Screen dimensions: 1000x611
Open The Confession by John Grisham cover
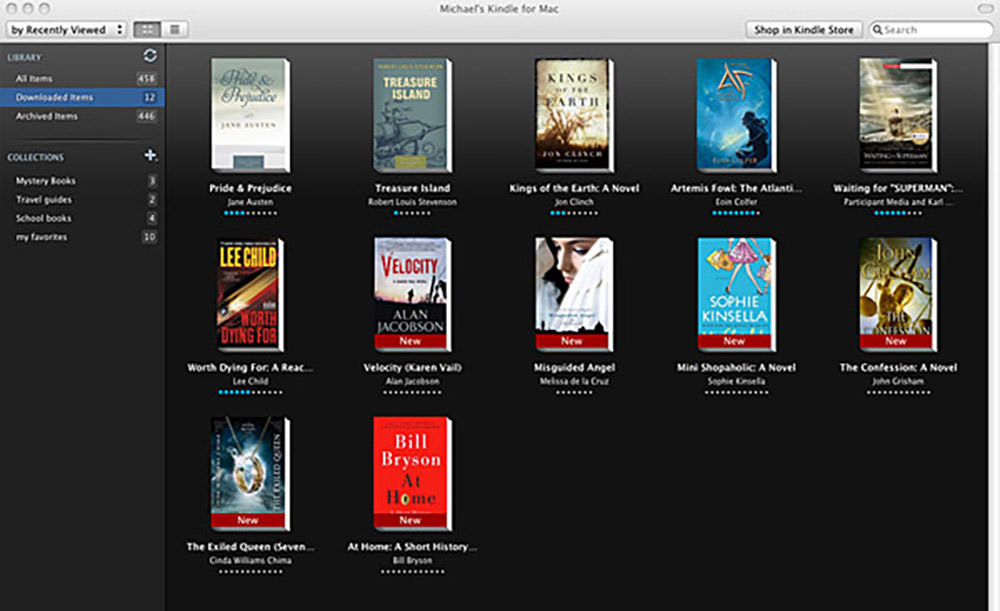pos(898,295)
